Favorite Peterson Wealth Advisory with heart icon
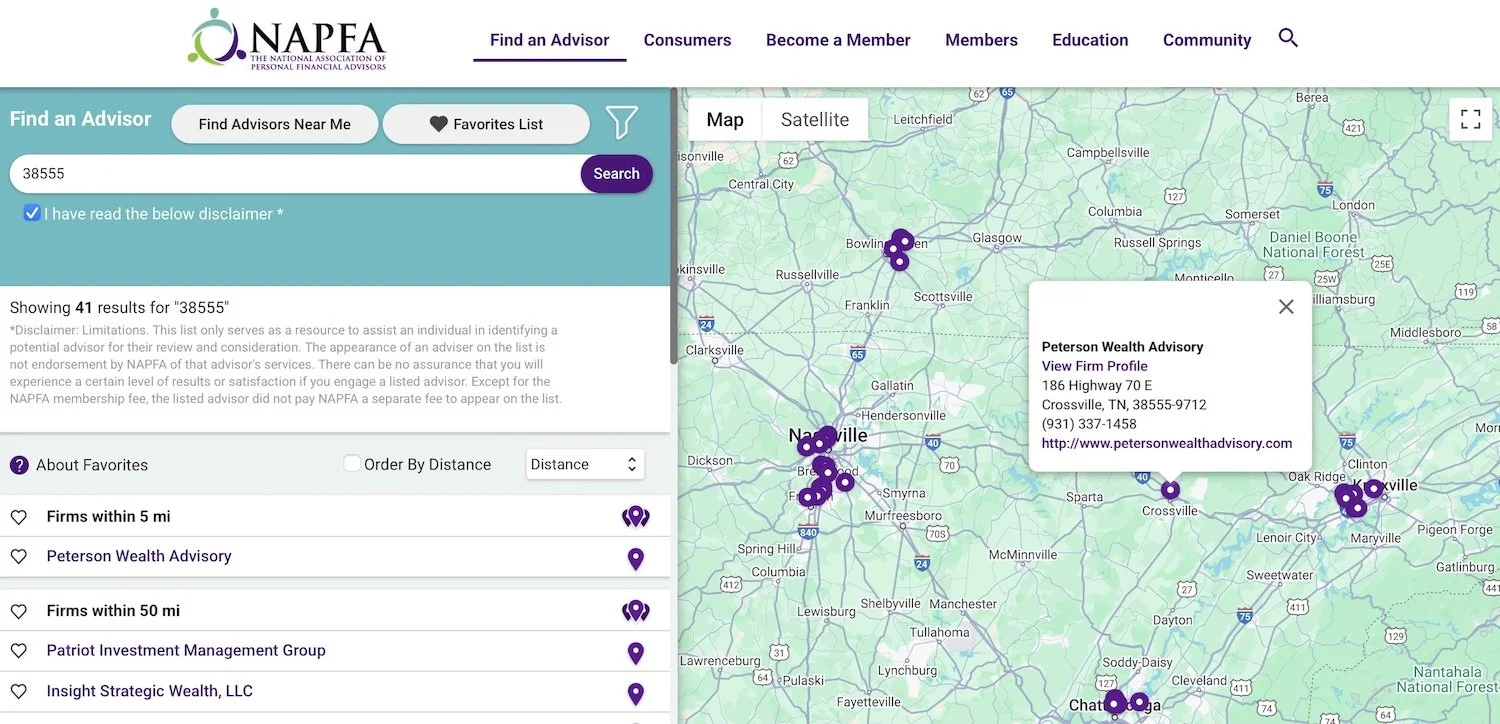The width and height of the screenshot is (1500, 724). pos(18,557)
